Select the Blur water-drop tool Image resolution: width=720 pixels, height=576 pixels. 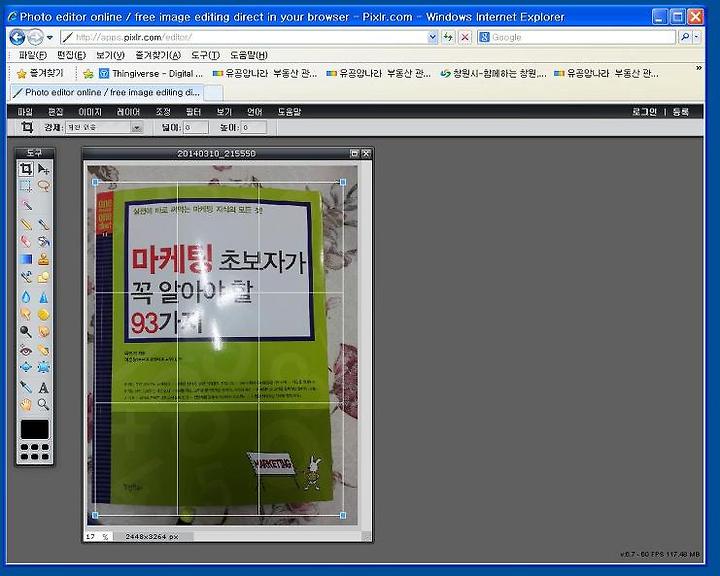pyautogui.click(x=26, y=297)
